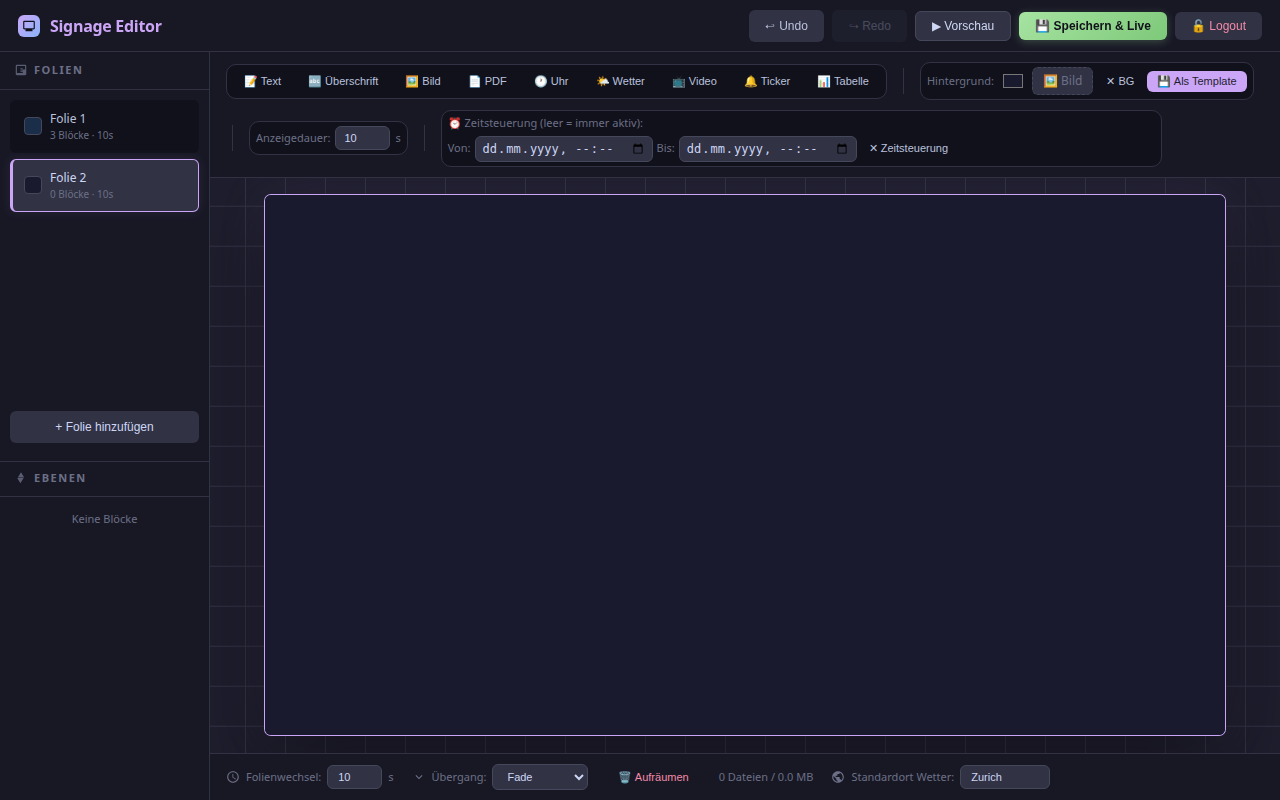1280x800 pixels.
Task: Click the Zeitsteuerung heading text
Action: click(x=545, y=123)
